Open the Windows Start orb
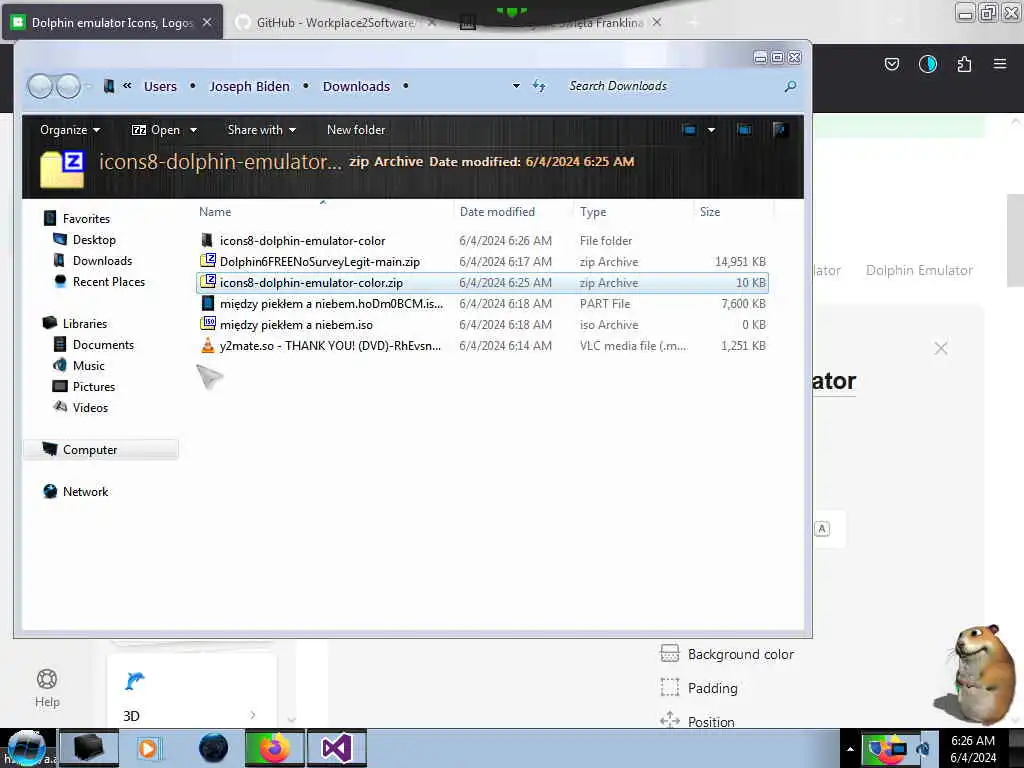 click(26, 748)
